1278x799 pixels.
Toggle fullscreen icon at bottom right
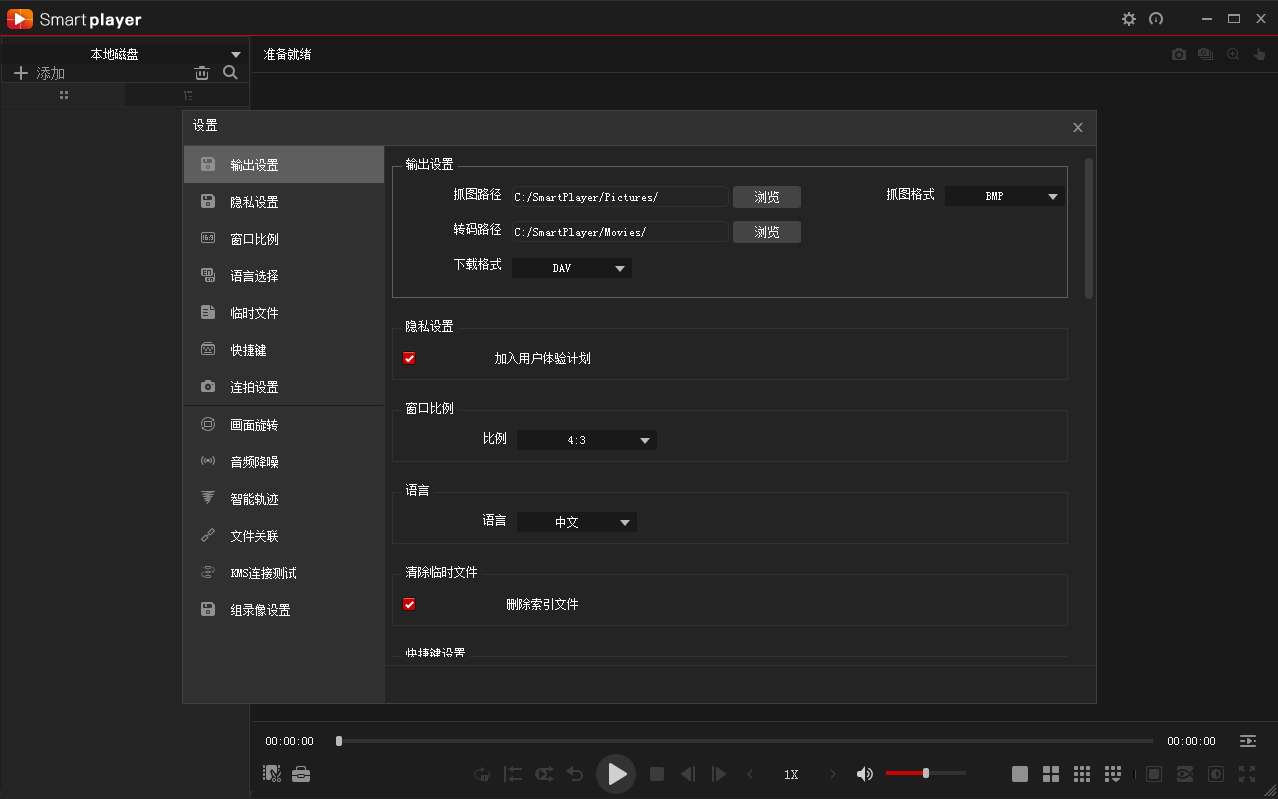tap(1247, 774)
